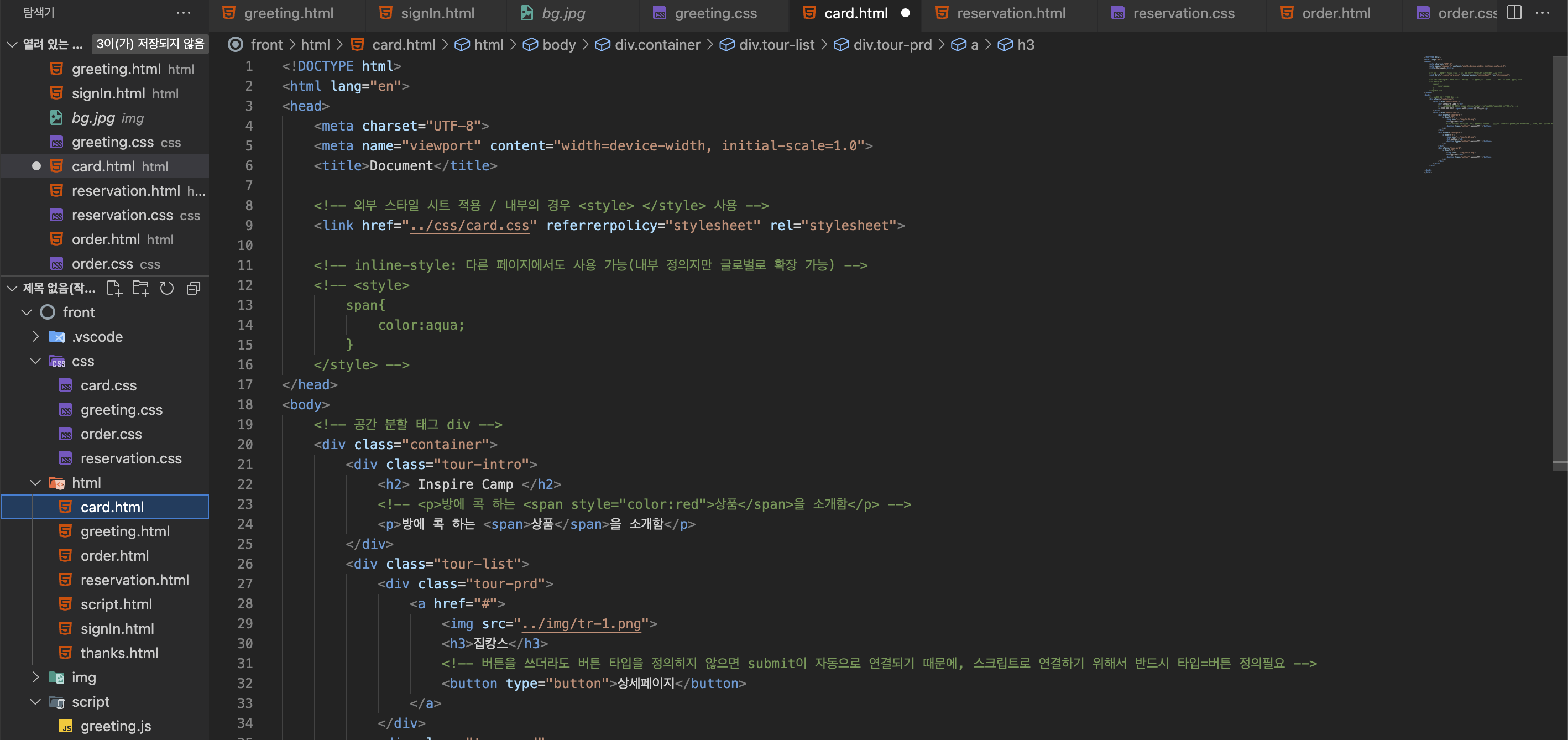The image size is (1568, 740).
Task: Open reservation.css in open editors list
Action: point(104,215)
